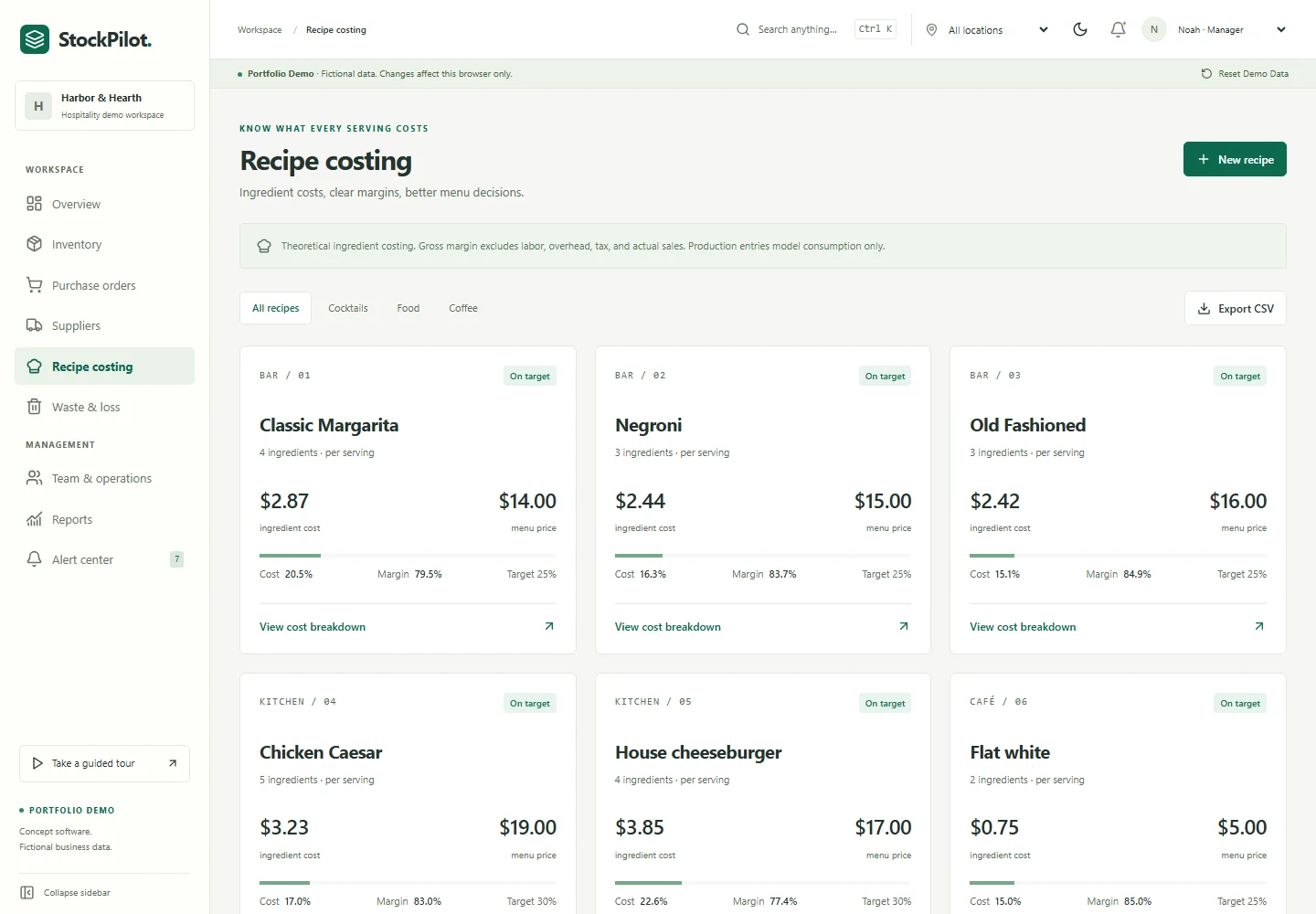Image resolution: width=1316 pixels, height=914 pixels.
Task: Click the search magnifier icon
Action: tap(743, 29)
